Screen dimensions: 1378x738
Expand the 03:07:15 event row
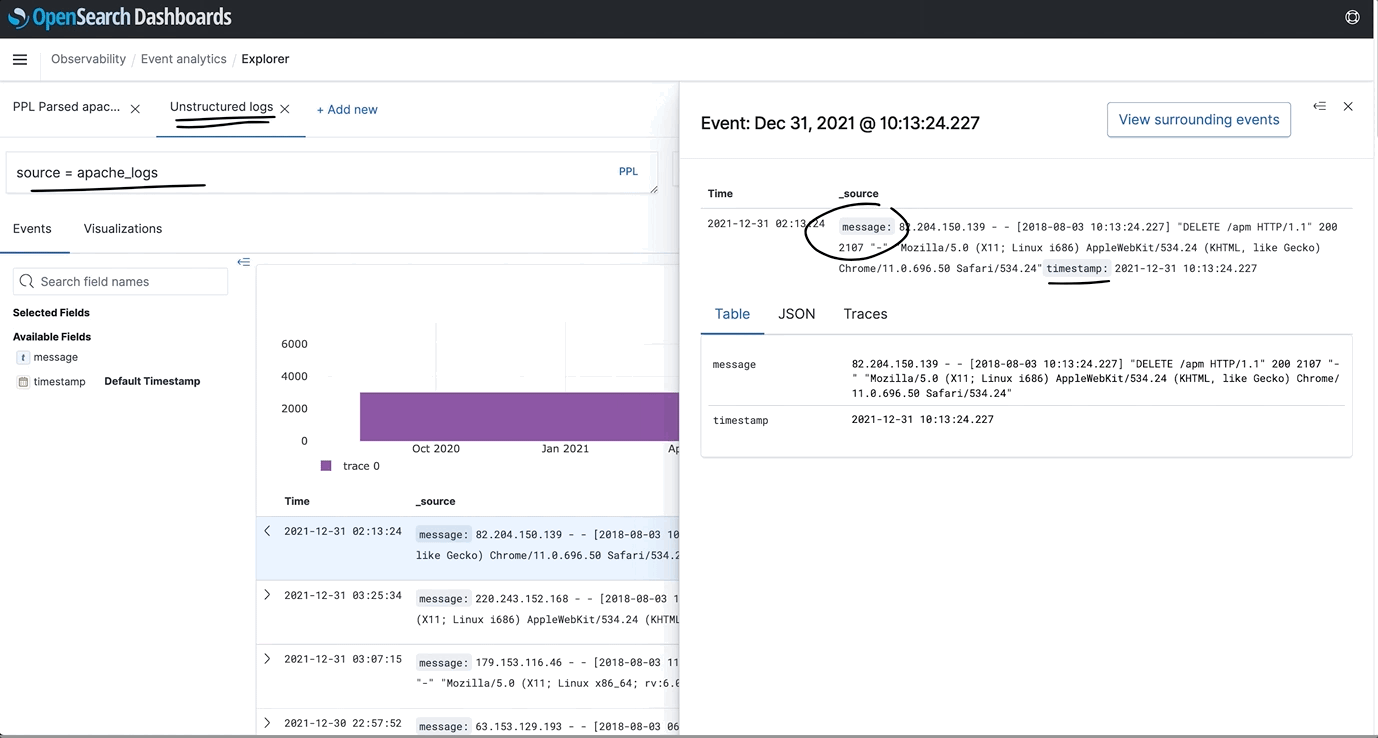click(267, 659)
